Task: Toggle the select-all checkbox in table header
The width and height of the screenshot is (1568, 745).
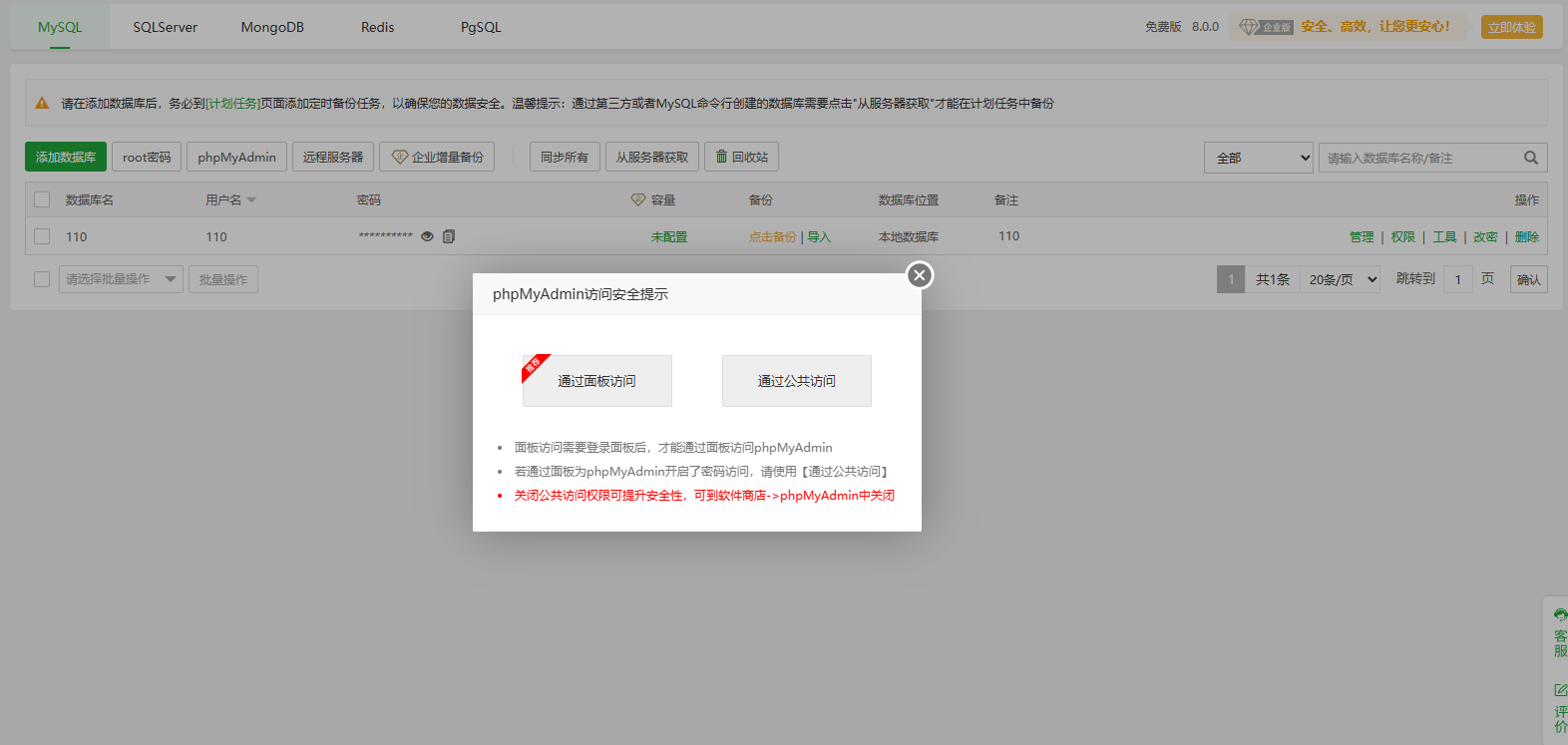Action: [x=42, y=199]
